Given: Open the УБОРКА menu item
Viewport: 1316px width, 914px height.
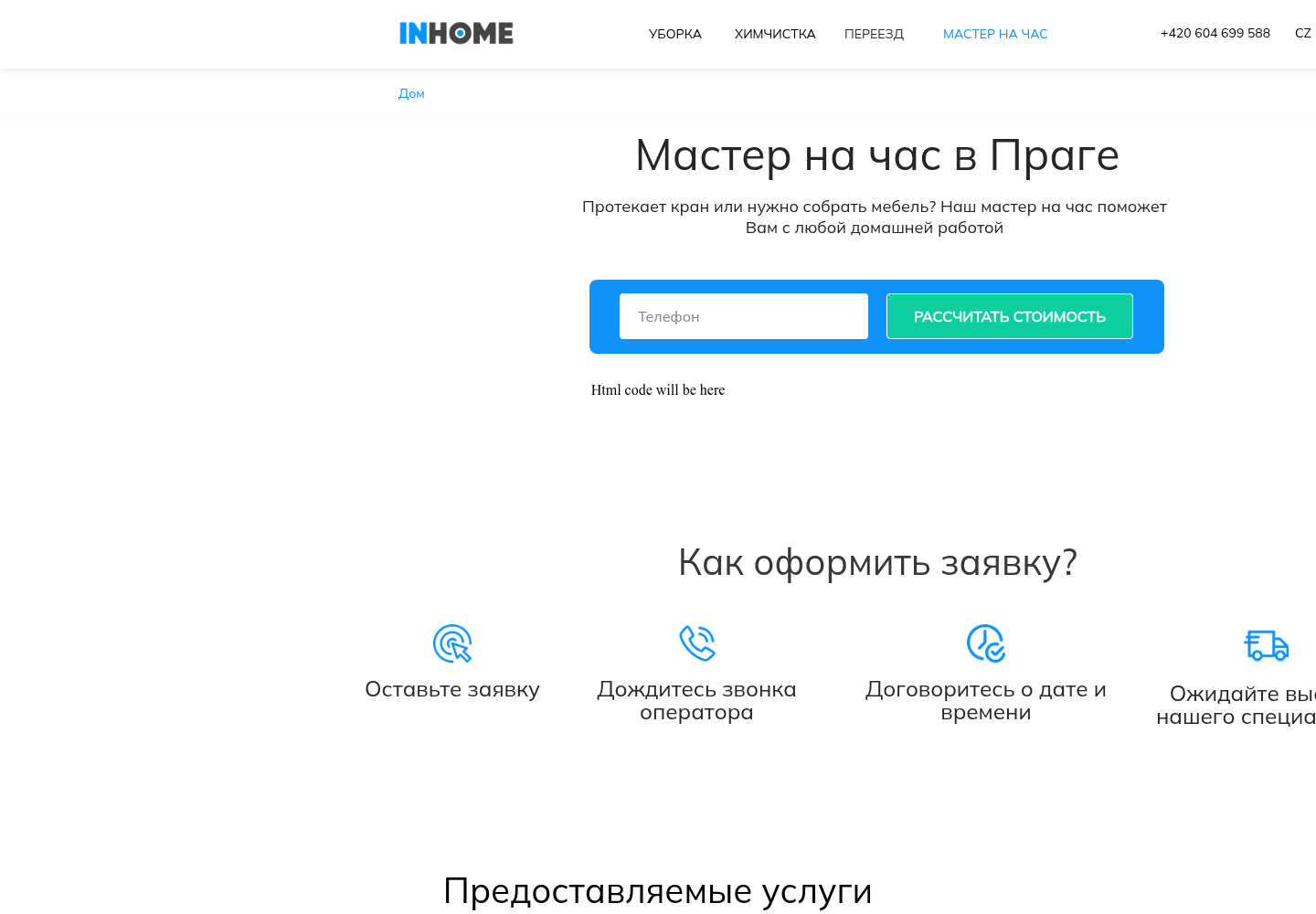Looking at the screenshot, I should point(675,34).
